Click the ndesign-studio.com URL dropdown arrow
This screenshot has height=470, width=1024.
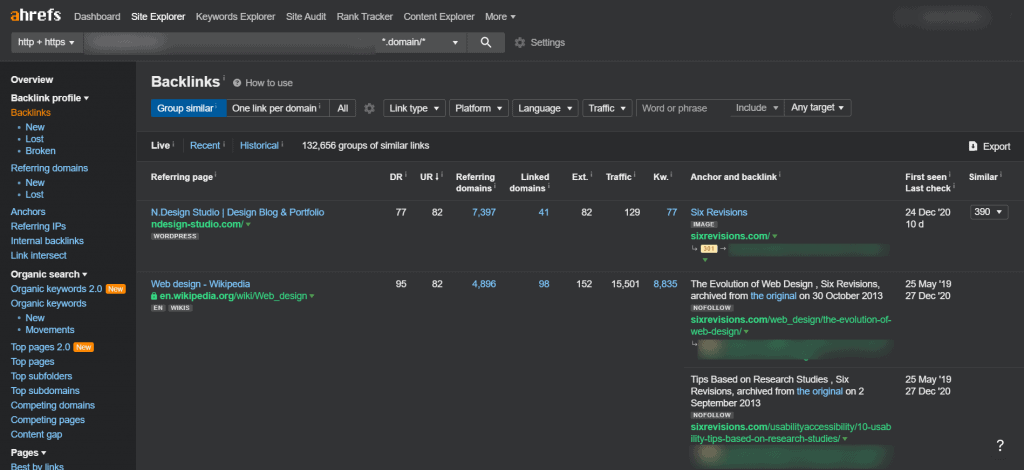(x=248, y=225)
